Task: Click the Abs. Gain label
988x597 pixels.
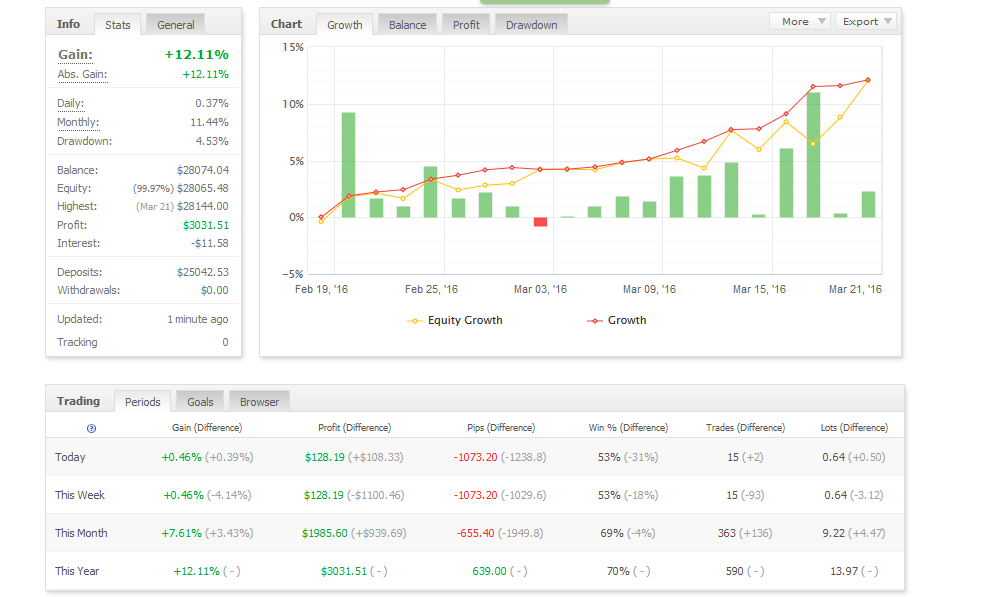Action: click(83, 74)
